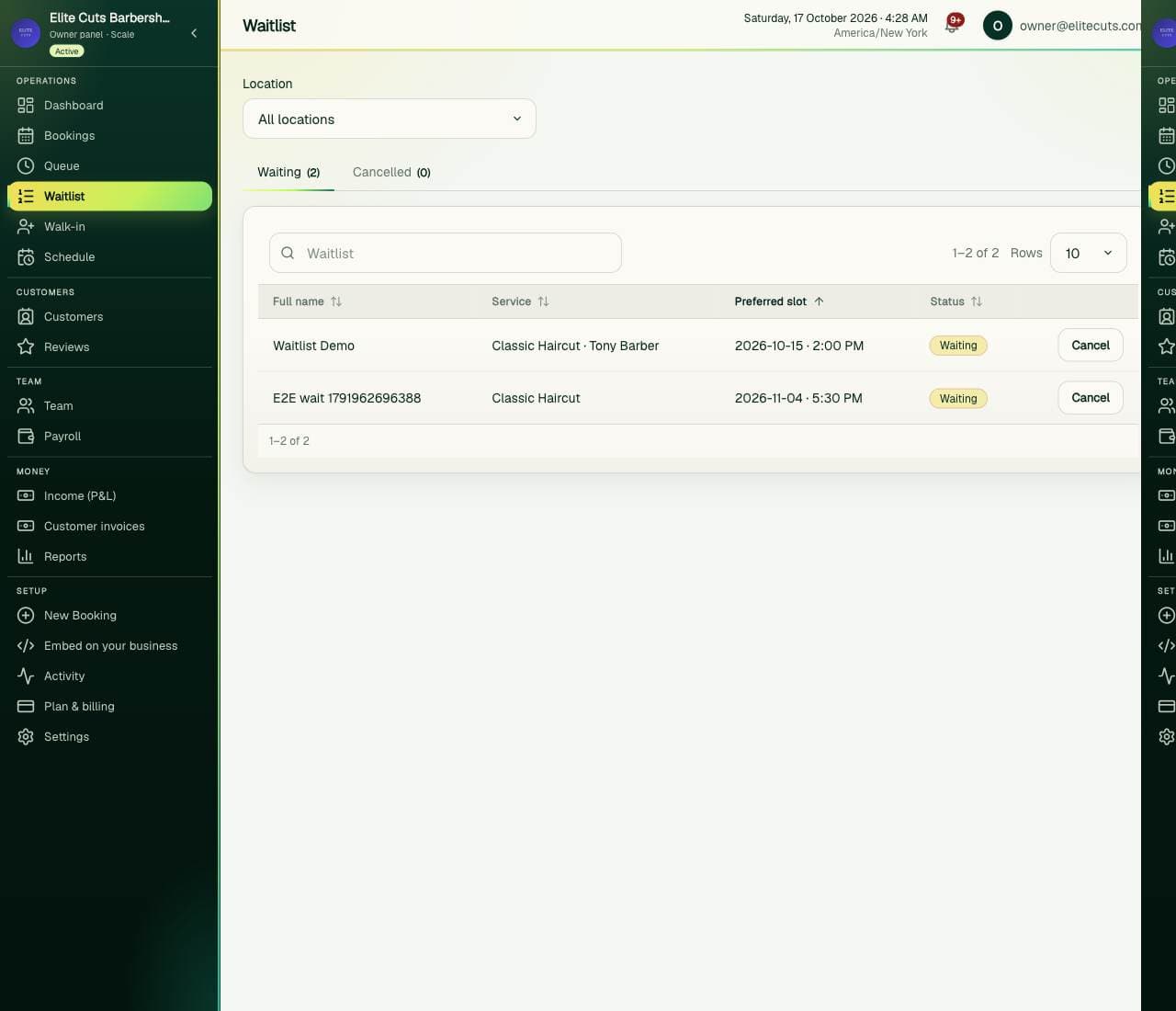
Task: Click the Elite Cuts Barbershop logo
Action: (x=26, y=32)
